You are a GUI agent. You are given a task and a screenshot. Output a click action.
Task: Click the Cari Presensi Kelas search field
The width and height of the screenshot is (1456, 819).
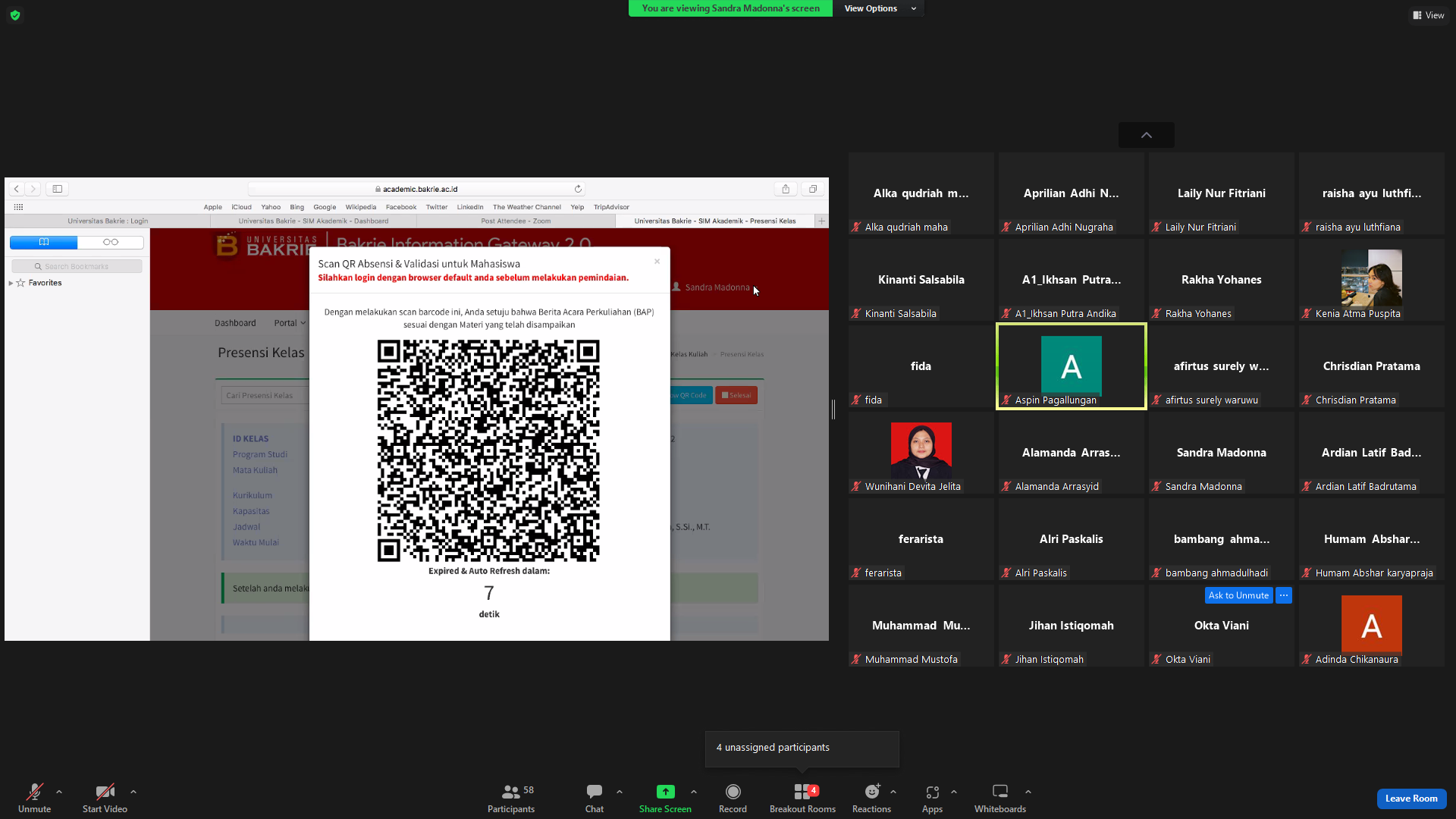[x=265, y=395]
